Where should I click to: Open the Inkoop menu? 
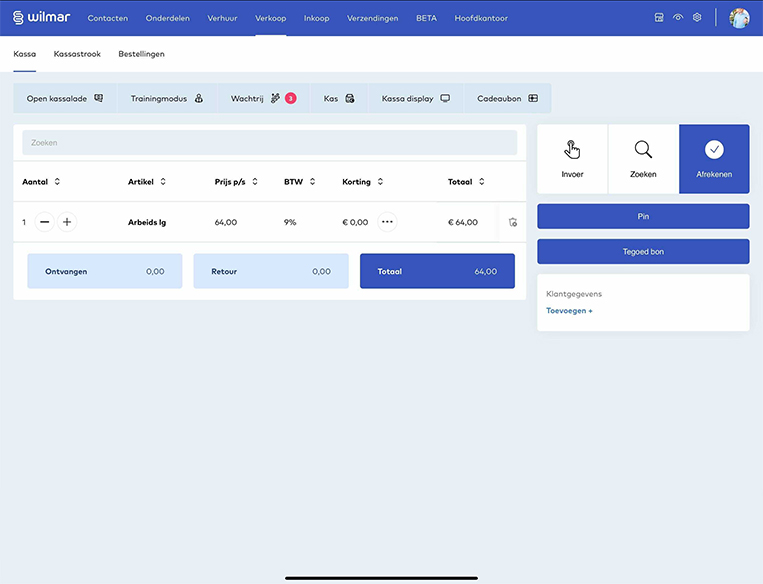[x=316, y=18]
